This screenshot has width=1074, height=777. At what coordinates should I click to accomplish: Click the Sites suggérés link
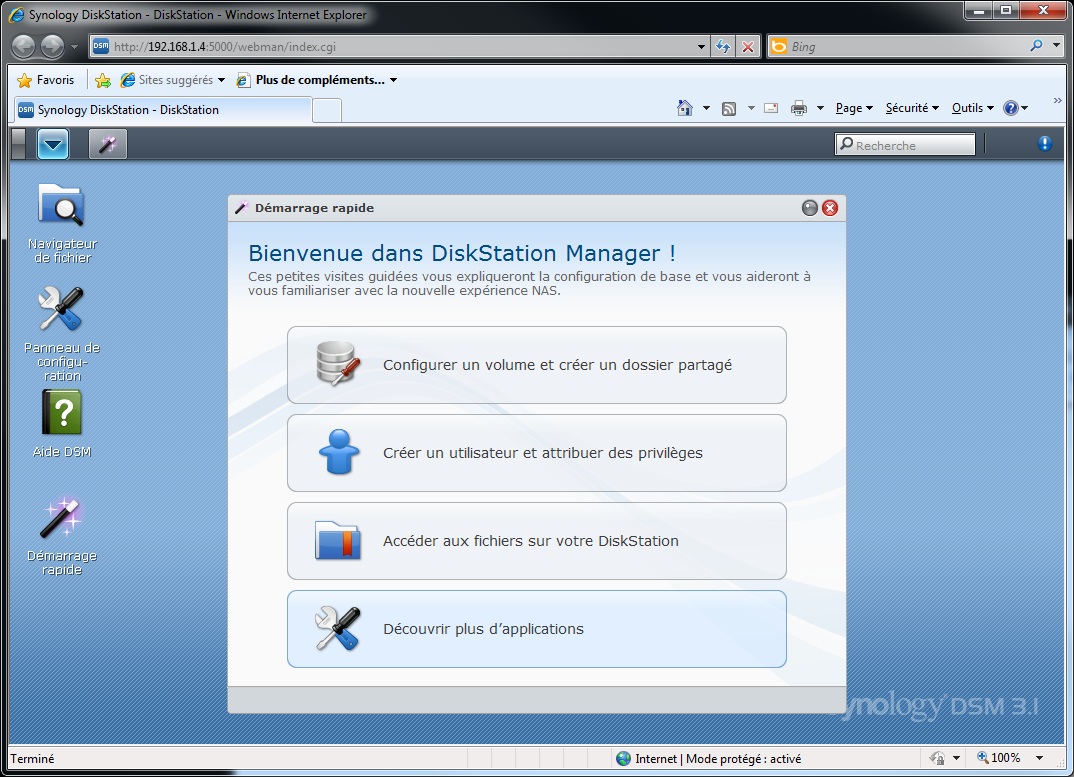[167, 80]
